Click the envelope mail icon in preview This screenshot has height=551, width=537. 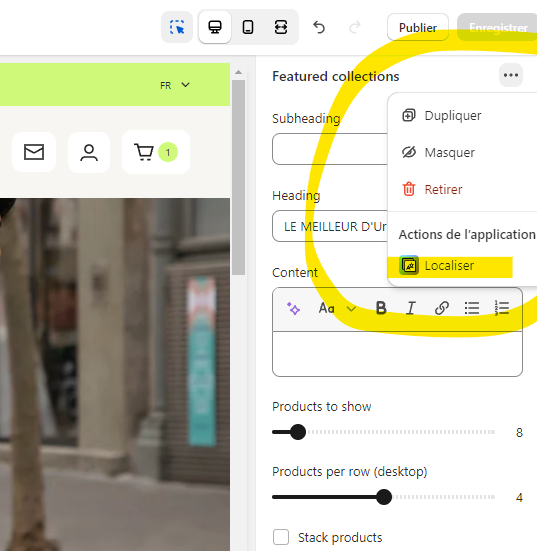[x=34, y=152]
